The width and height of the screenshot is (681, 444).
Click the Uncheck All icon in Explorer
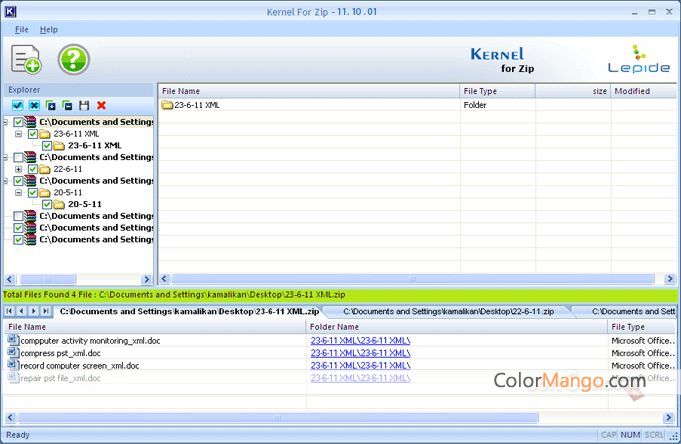(x=34, y=105)
